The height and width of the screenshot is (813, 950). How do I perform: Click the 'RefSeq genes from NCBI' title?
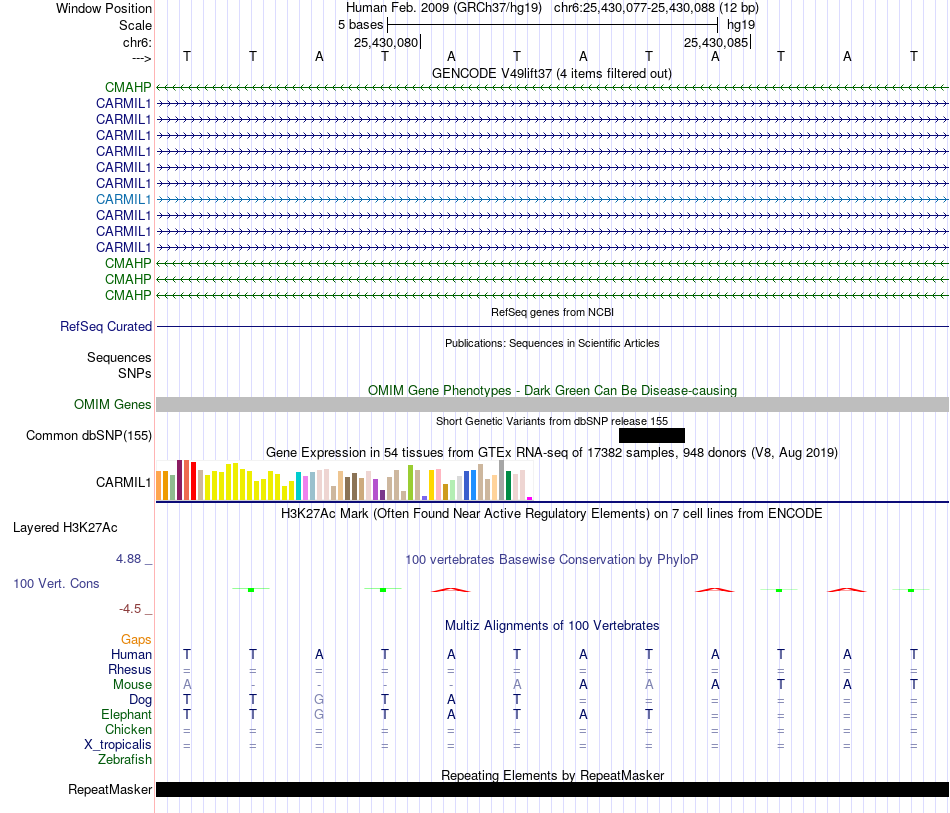pos(552,312)
